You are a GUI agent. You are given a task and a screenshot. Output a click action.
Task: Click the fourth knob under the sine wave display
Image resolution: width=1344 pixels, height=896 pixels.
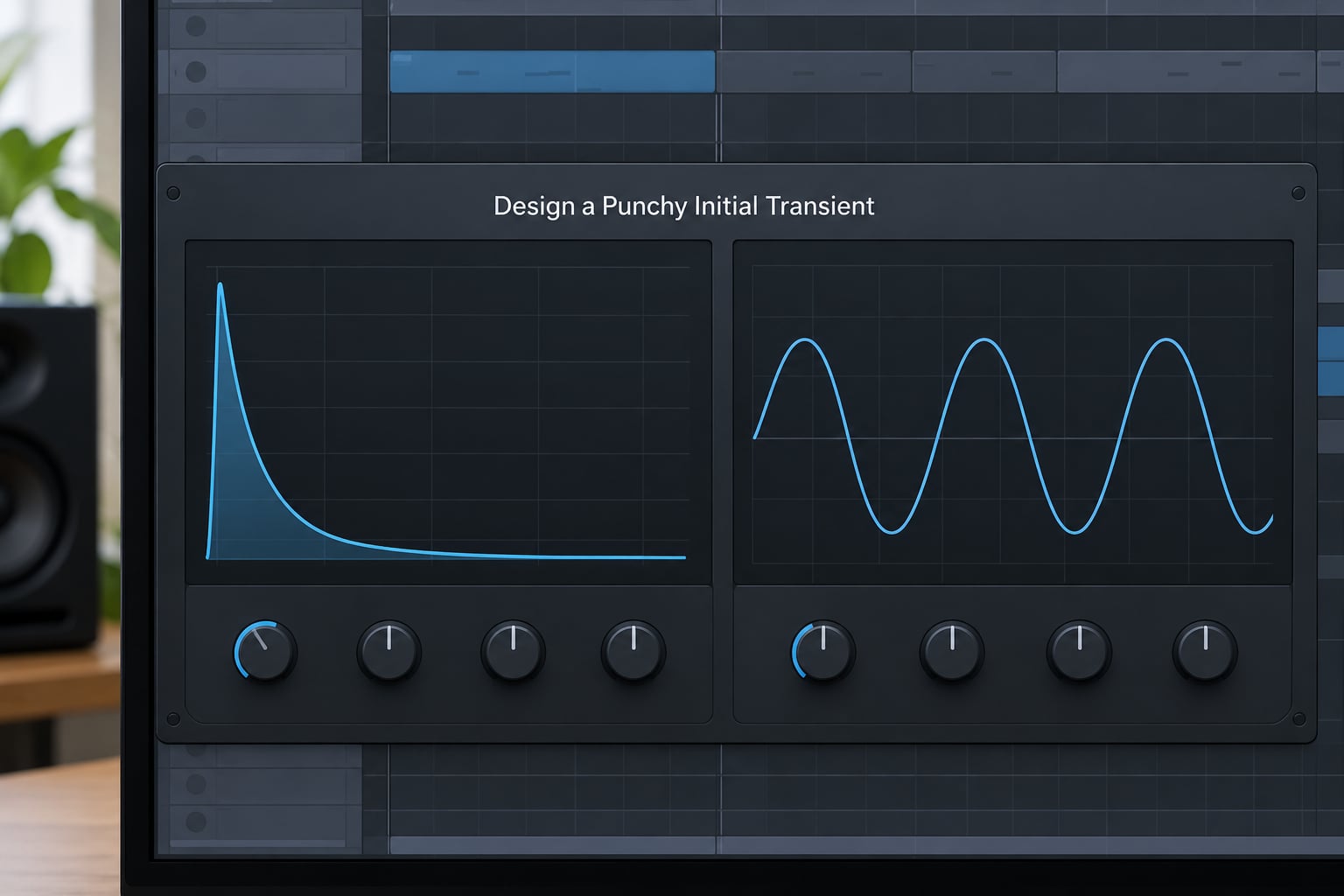(x=1205, y=651)
